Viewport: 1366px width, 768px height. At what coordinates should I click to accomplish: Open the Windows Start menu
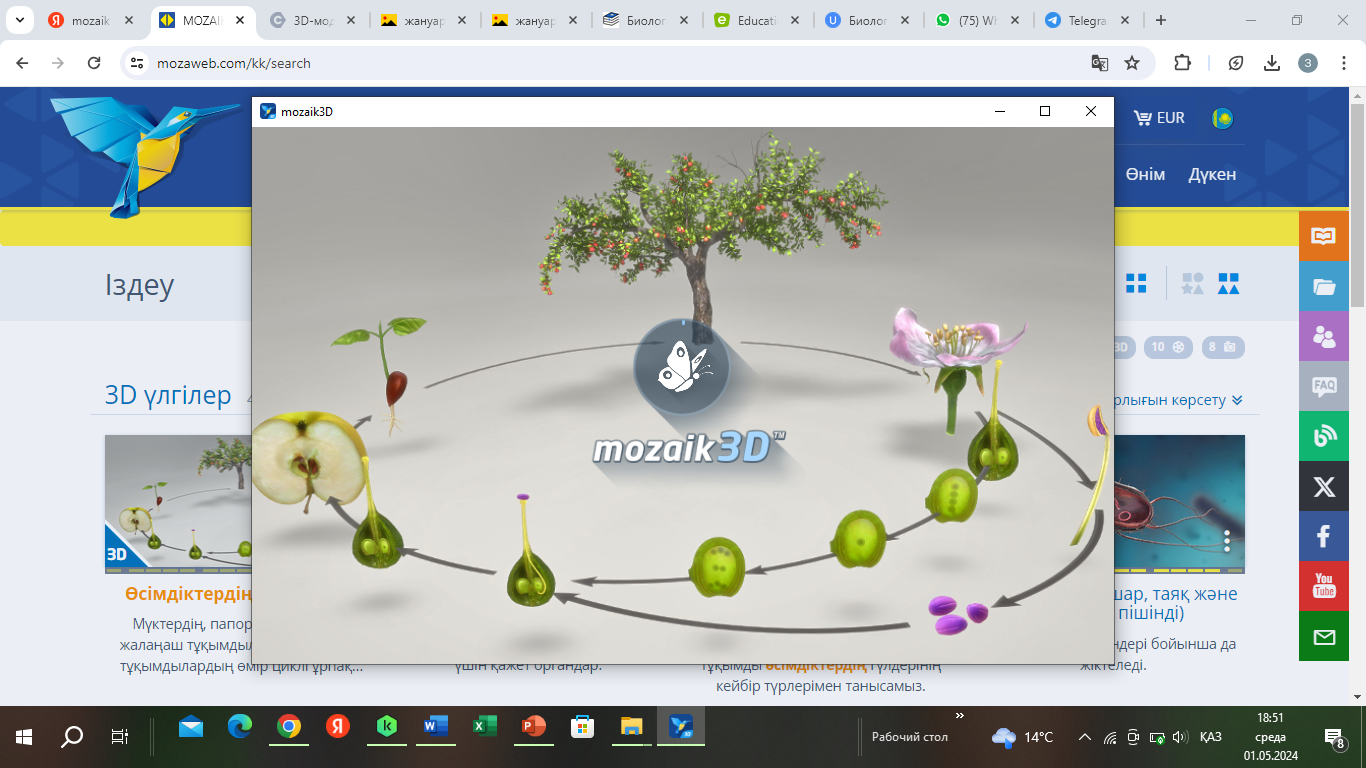coord(24,738)
